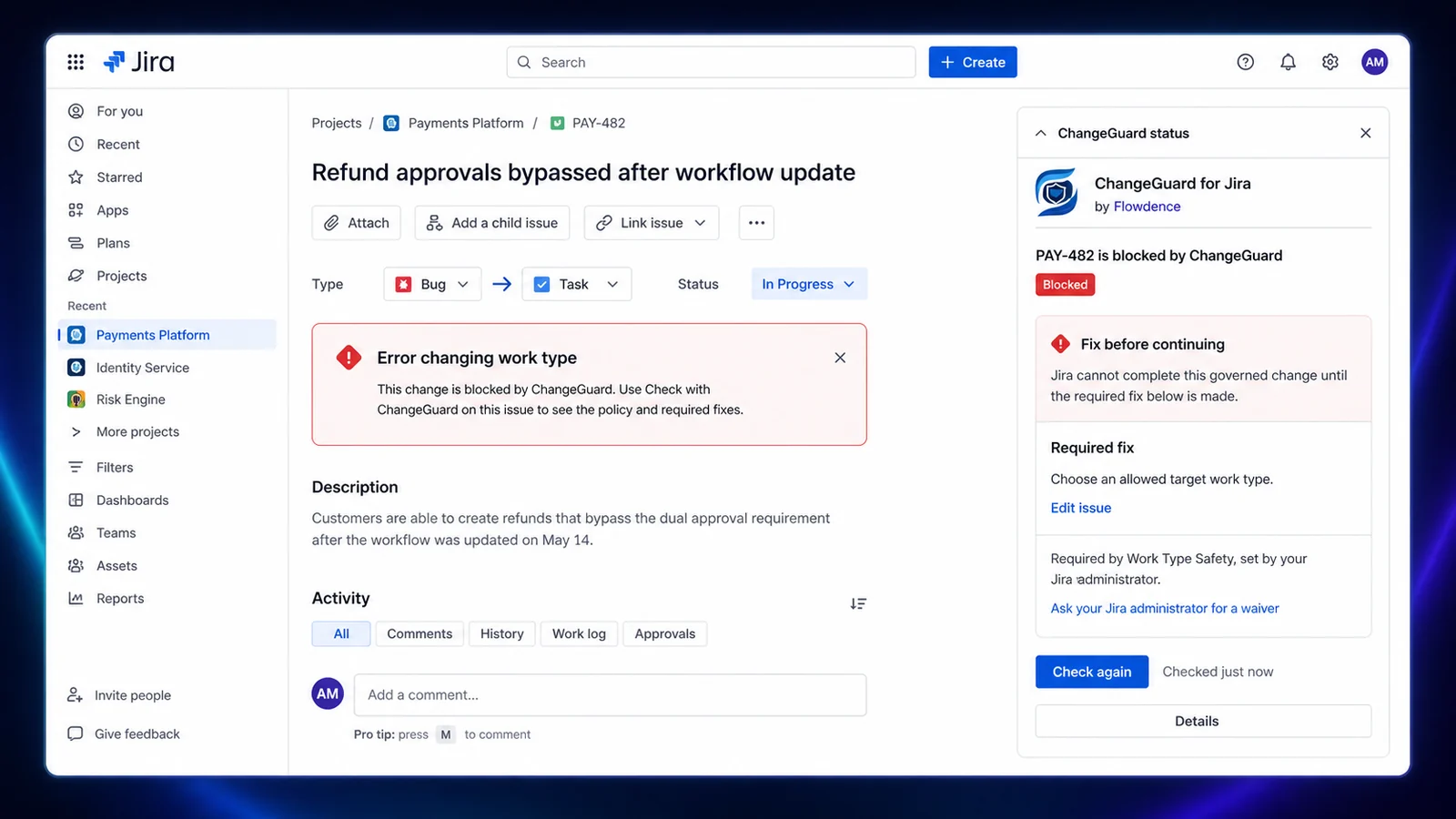Select the History tab
Image resolution: width=1456 pixels, height=819 pixels.
tap(502, 633)
